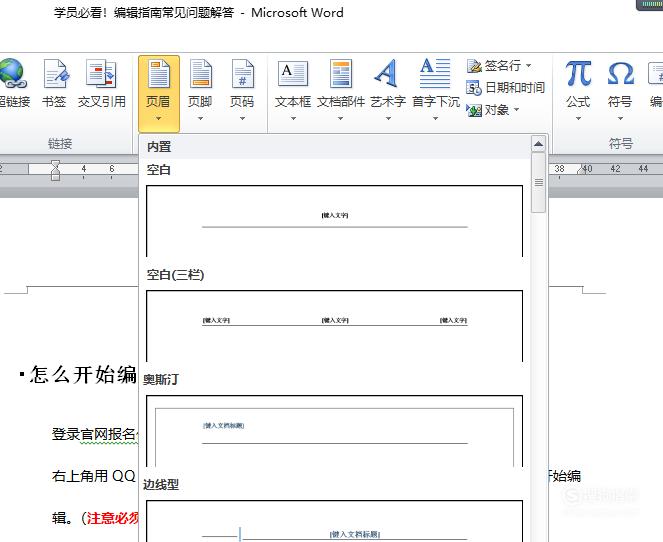
Task: Expand the 公式 dropdown arrow
Action: pos(578,119)
